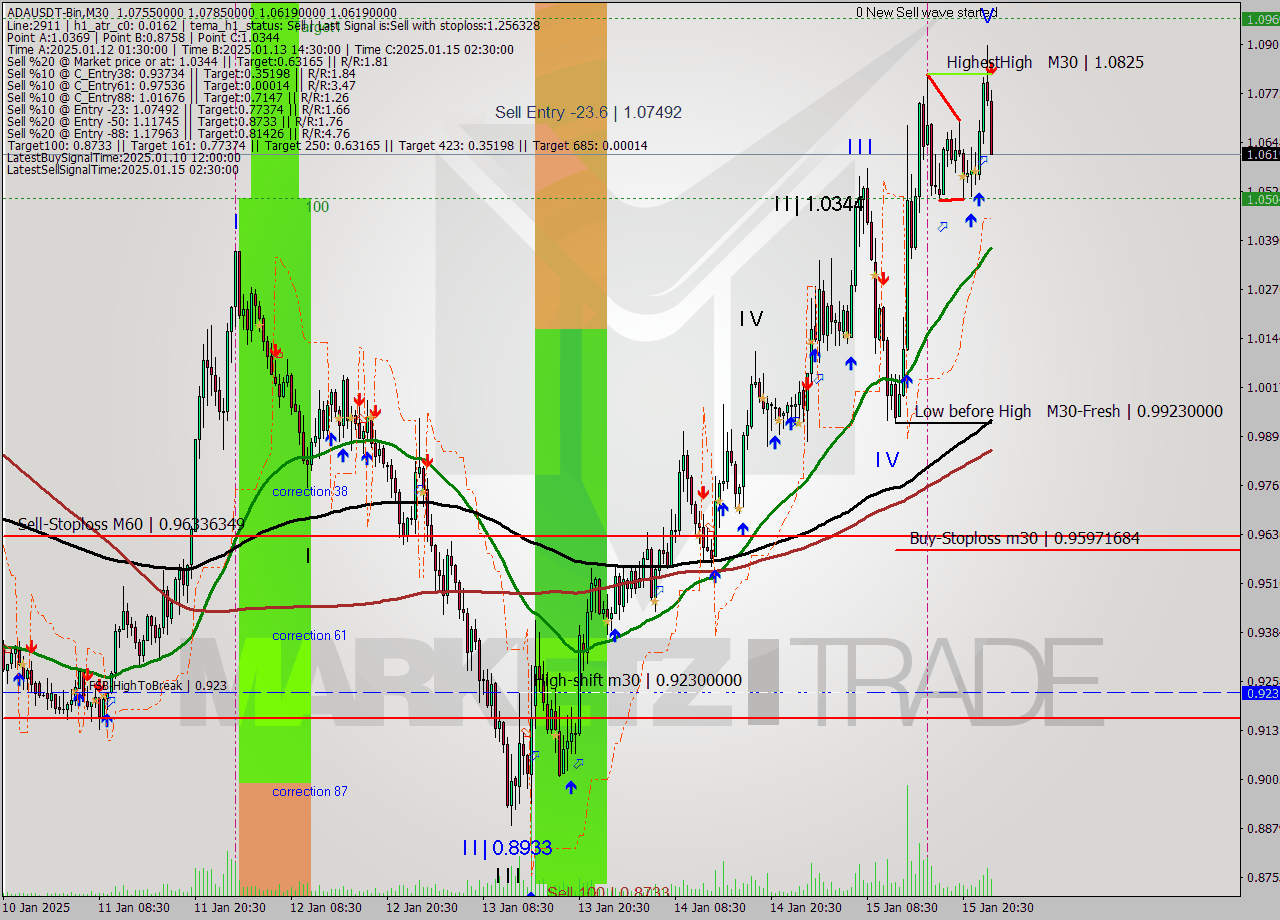Select the 'correction 61' label
The height and width of the screenshot is (920, 1280).
coord(310,635)
